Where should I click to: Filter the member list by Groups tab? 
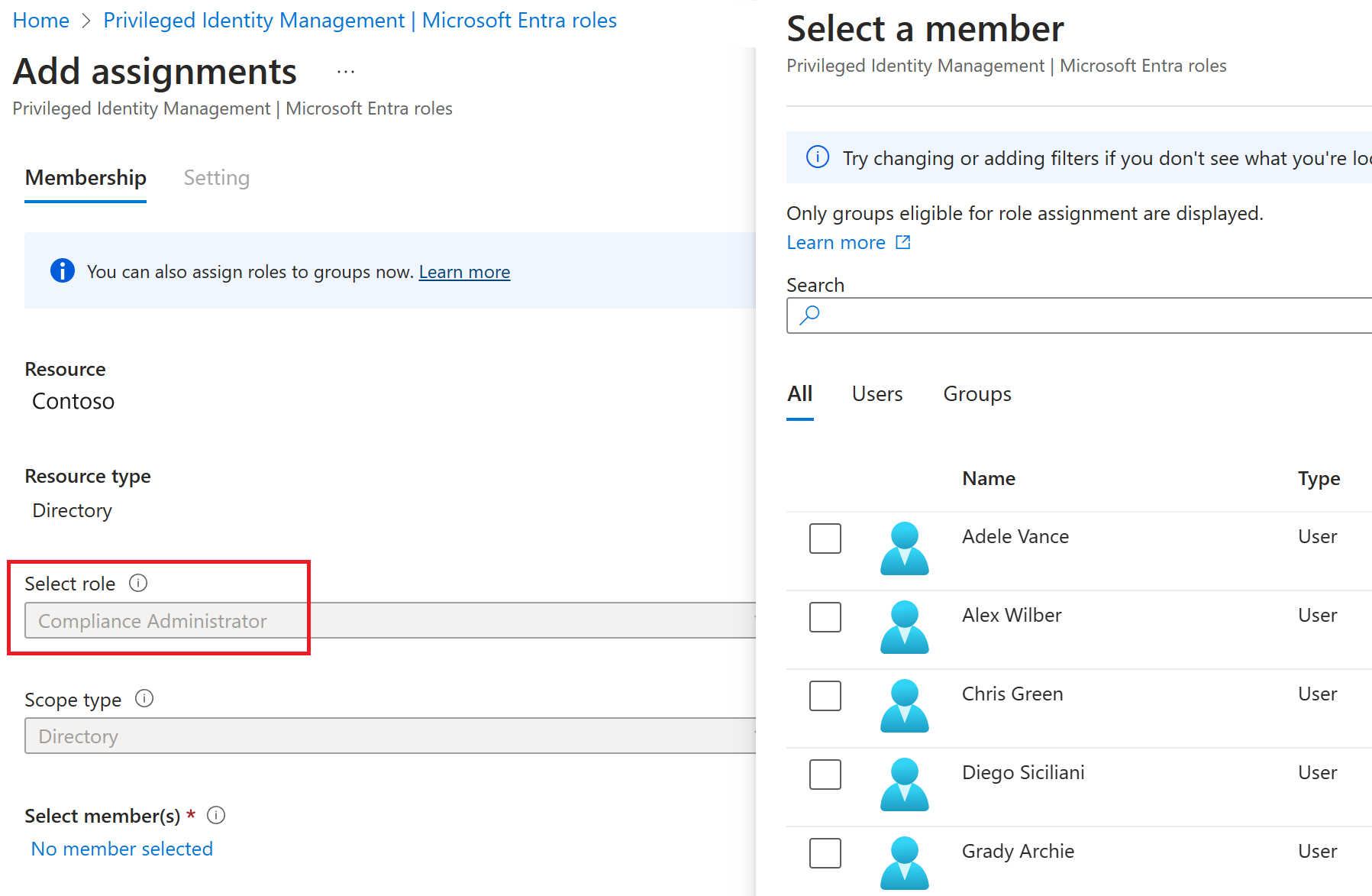(x=977, y=394)
